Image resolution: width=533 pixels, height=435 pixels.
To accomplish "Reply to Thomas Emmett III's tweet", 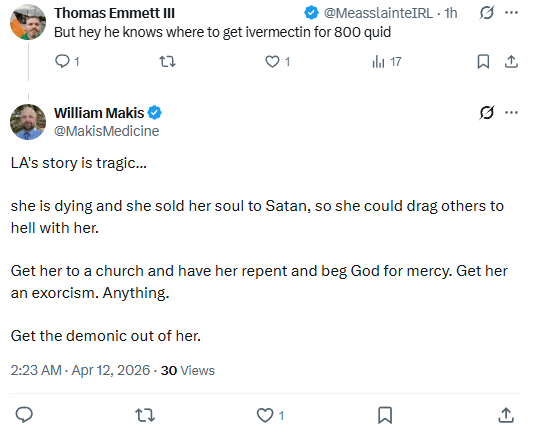I will click(63, 62).
